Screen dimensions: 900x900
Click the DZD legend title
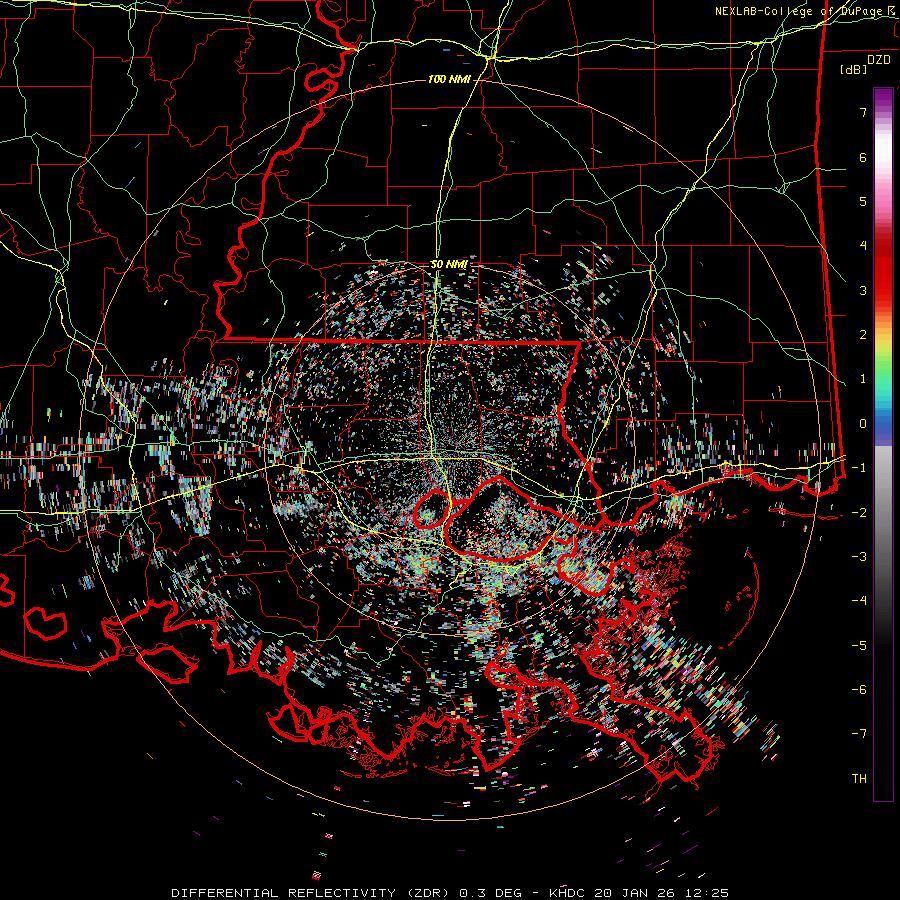point(878,60)
